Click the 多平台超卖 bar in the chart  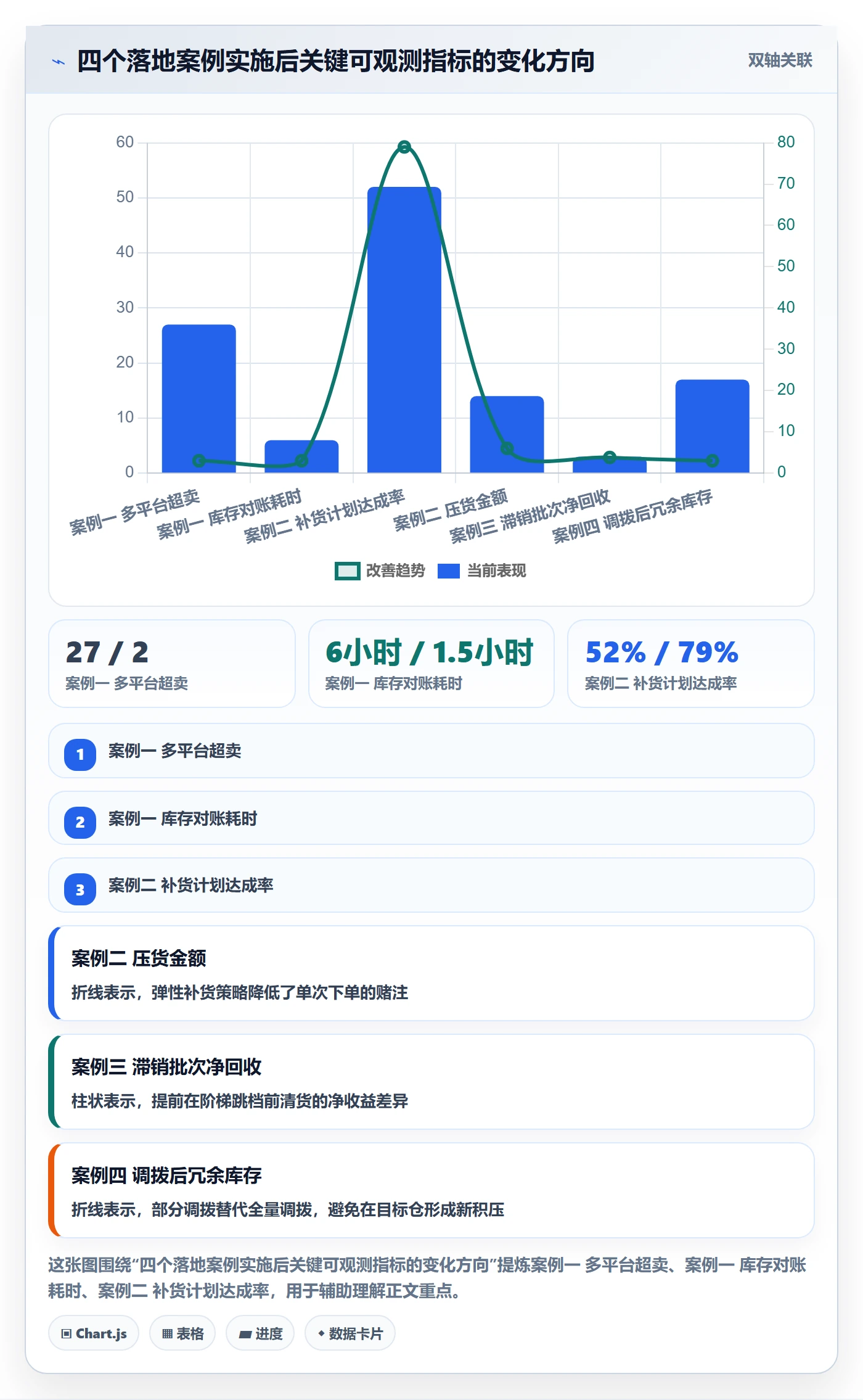(x=199, y=398)
